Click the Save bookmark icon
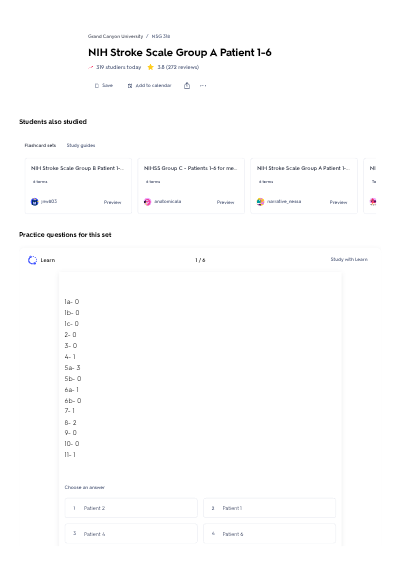This screenshot has height=565, width=400. click(x=97, y=86)
